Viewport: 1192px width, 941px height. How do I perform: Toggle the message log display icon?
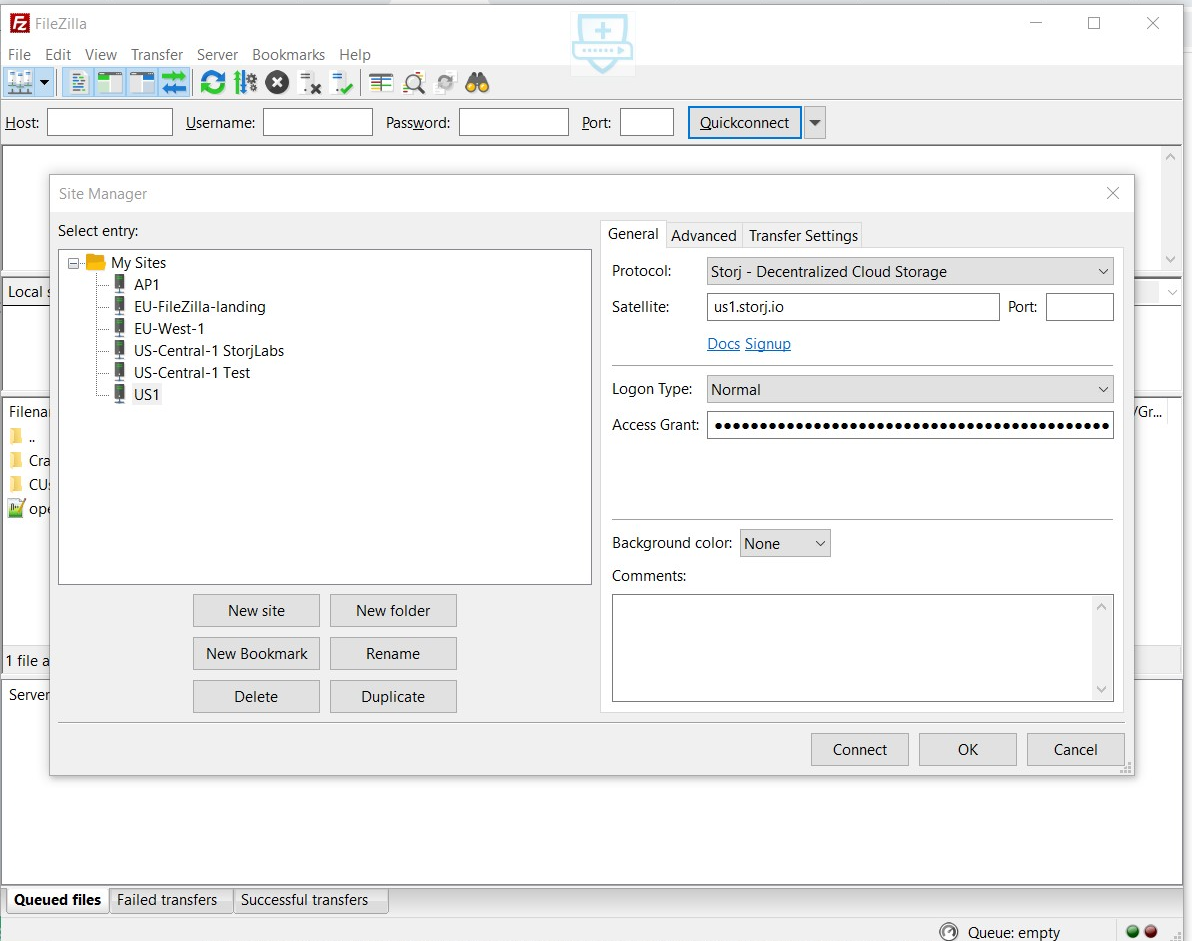(x=78, y=82)
